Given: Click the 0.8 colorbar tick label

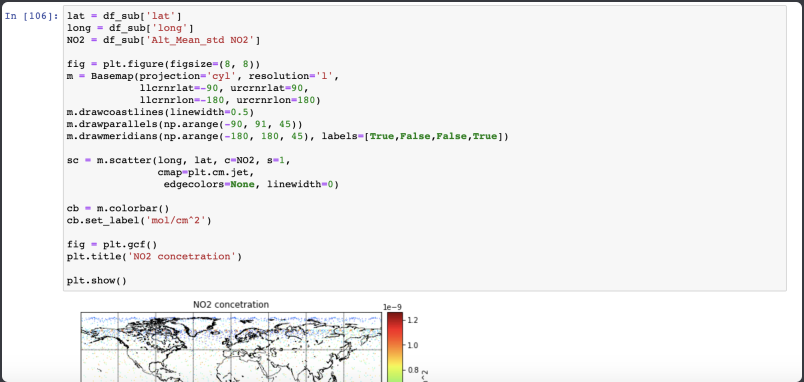Looking at the screenshot, I should pos(412,370).
